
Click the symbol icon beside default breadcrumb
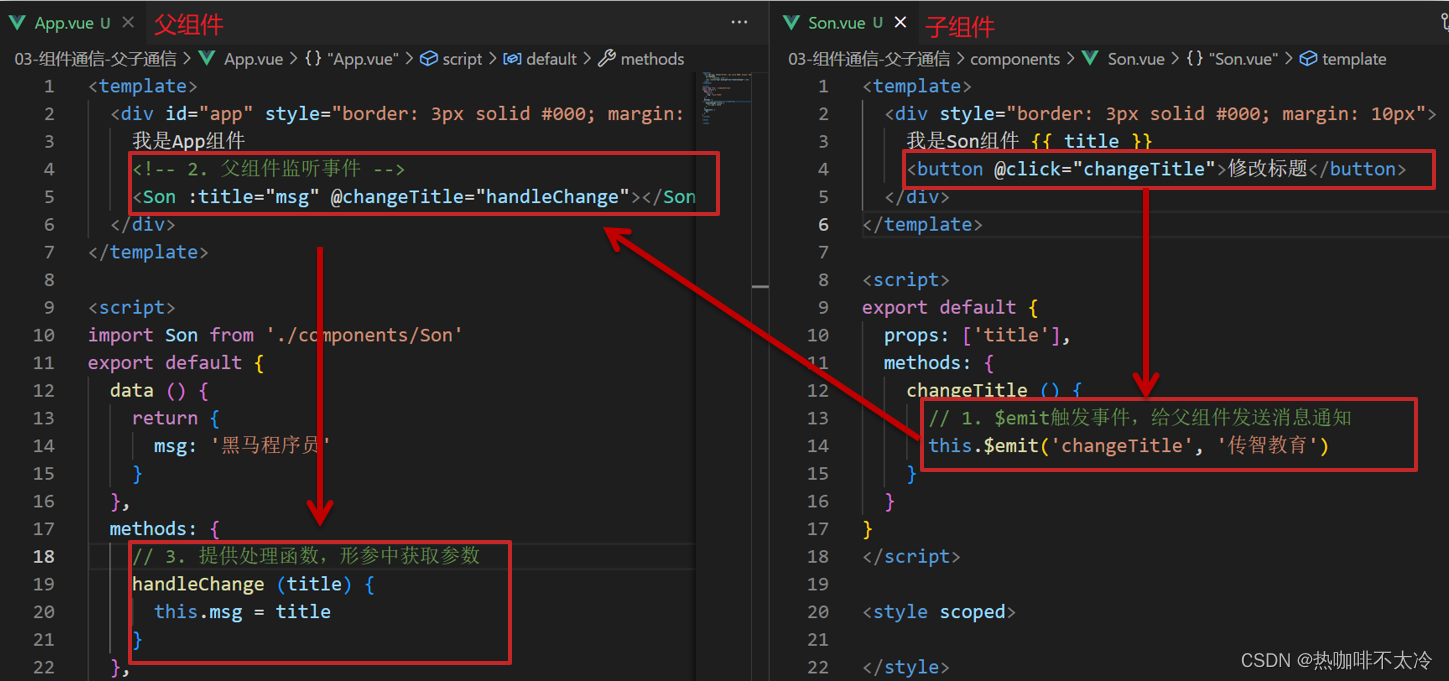(x=512, y=59)
